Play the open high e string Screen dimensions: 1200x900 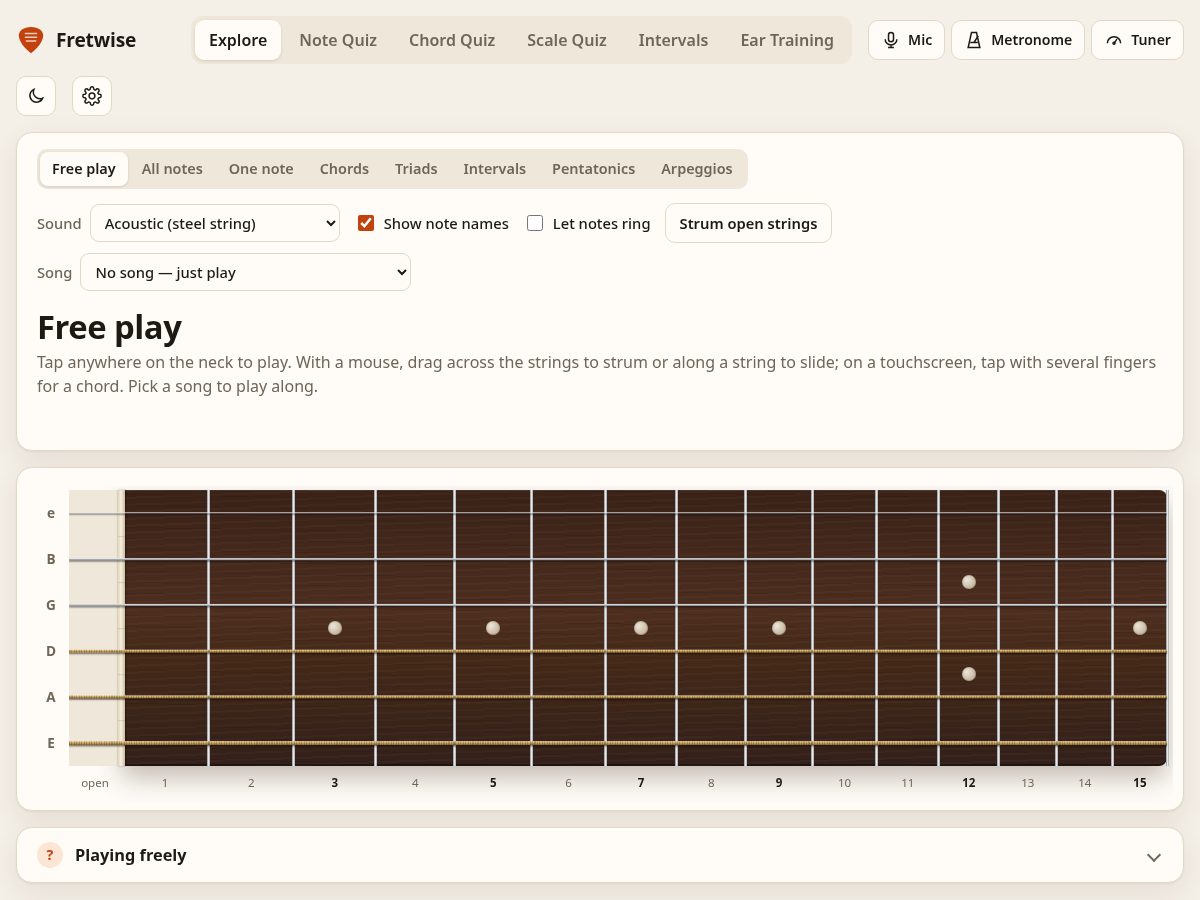pos(95,513)
